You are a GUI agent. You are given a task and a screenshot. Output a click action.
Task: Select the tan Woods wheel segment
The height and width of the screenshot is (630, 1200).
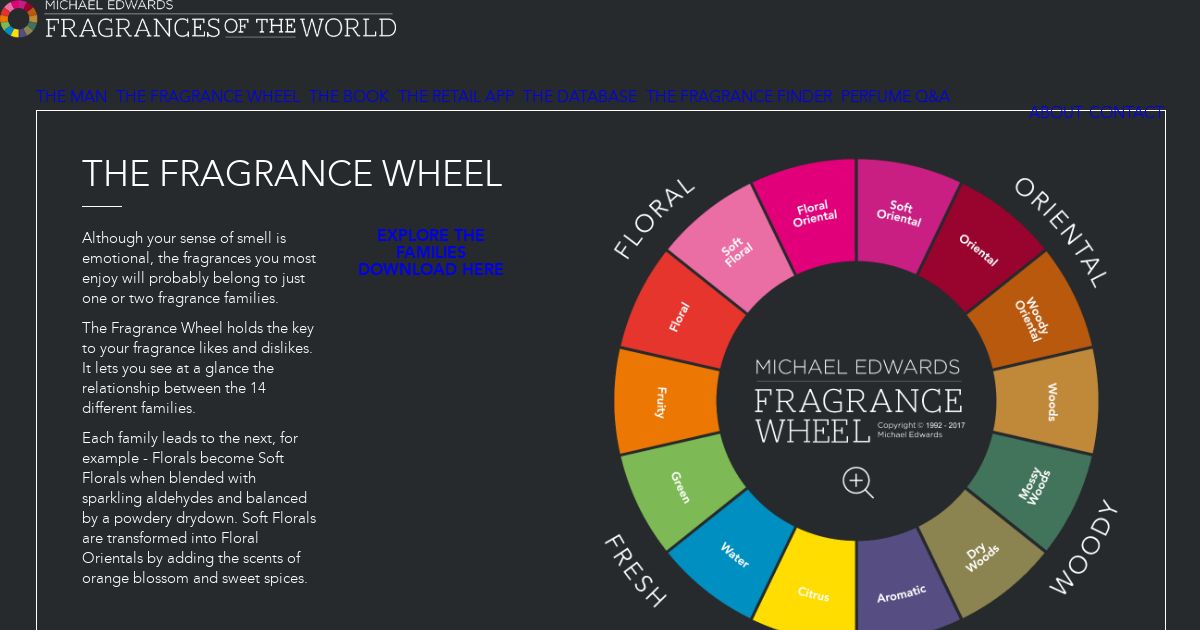click(1048, 401)
